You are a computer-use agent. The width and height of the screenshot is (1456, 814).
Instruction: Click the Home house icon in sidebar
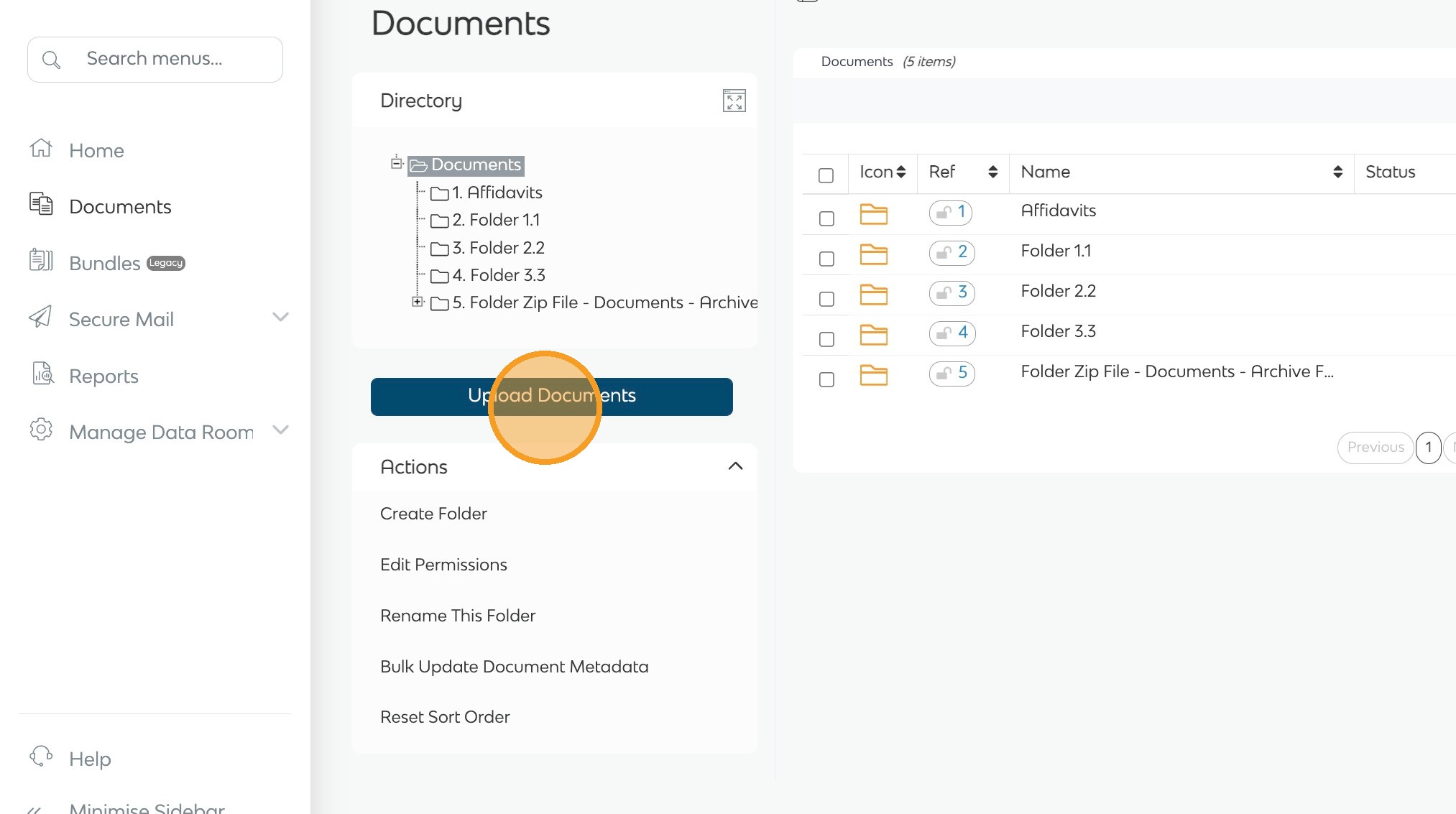41,149
